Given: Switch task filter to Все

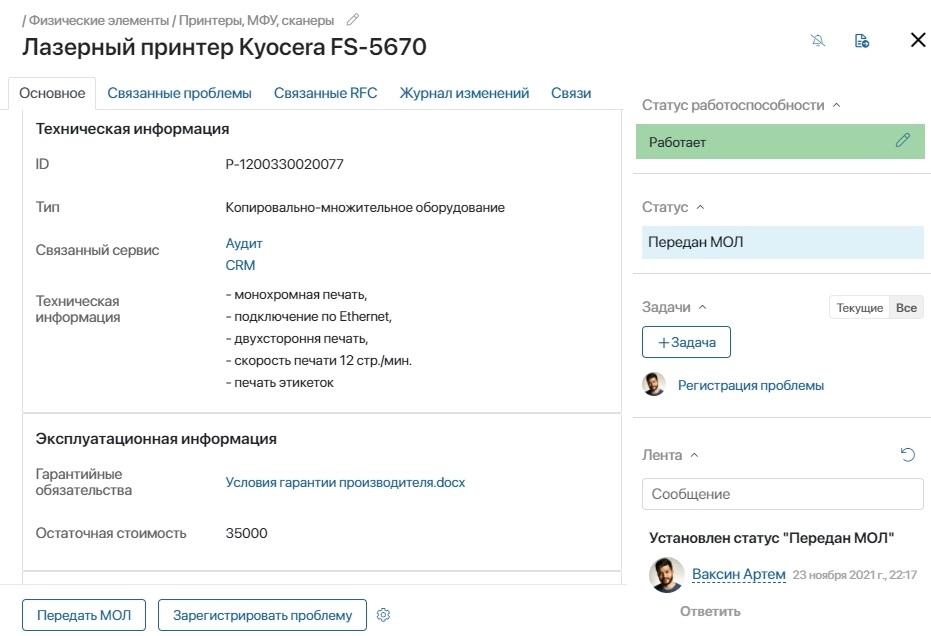Looking at the screenshot, I should click(x=906, y=308).
